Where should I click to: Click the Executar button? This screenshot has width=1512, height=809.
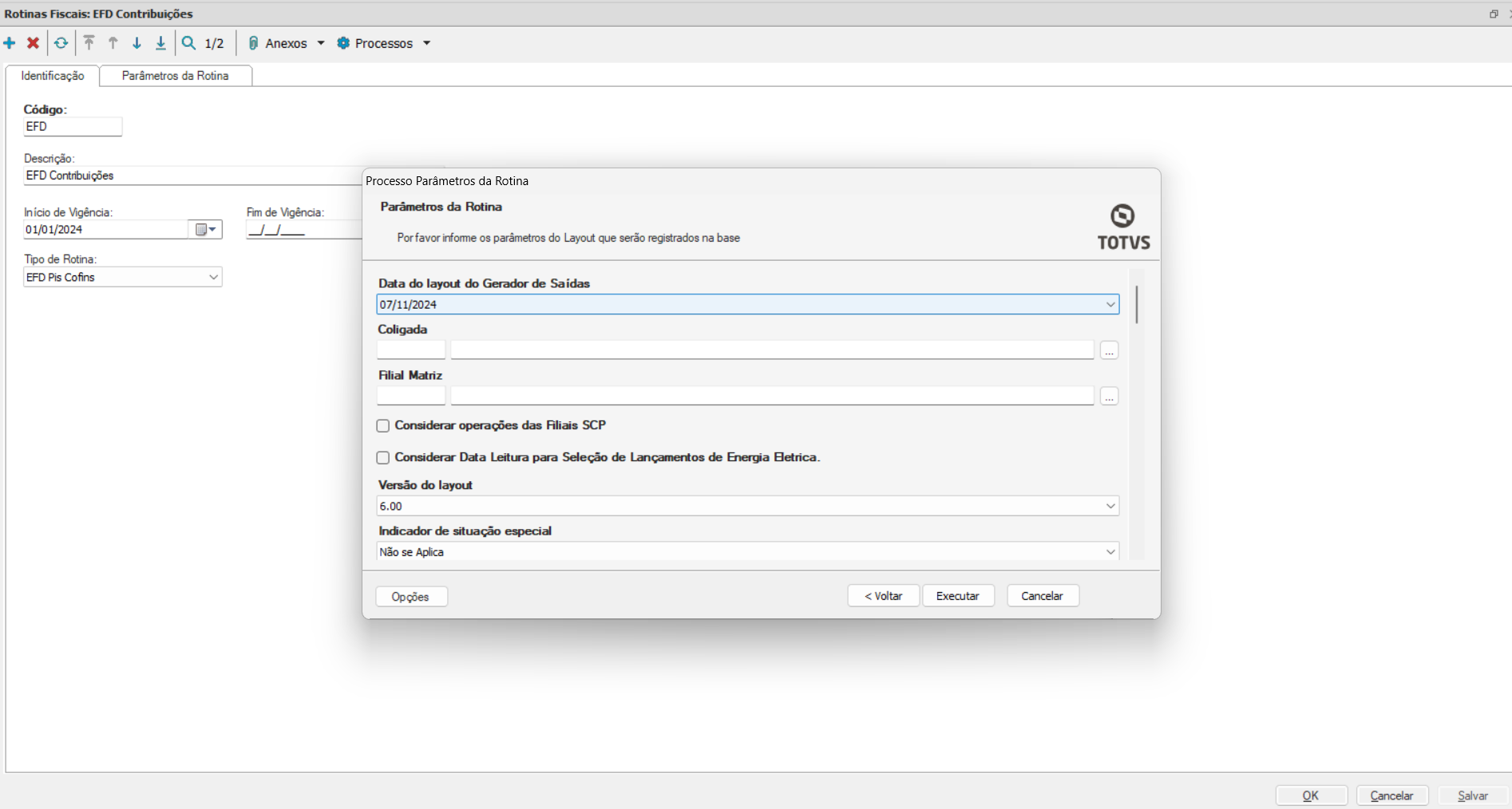958,596
